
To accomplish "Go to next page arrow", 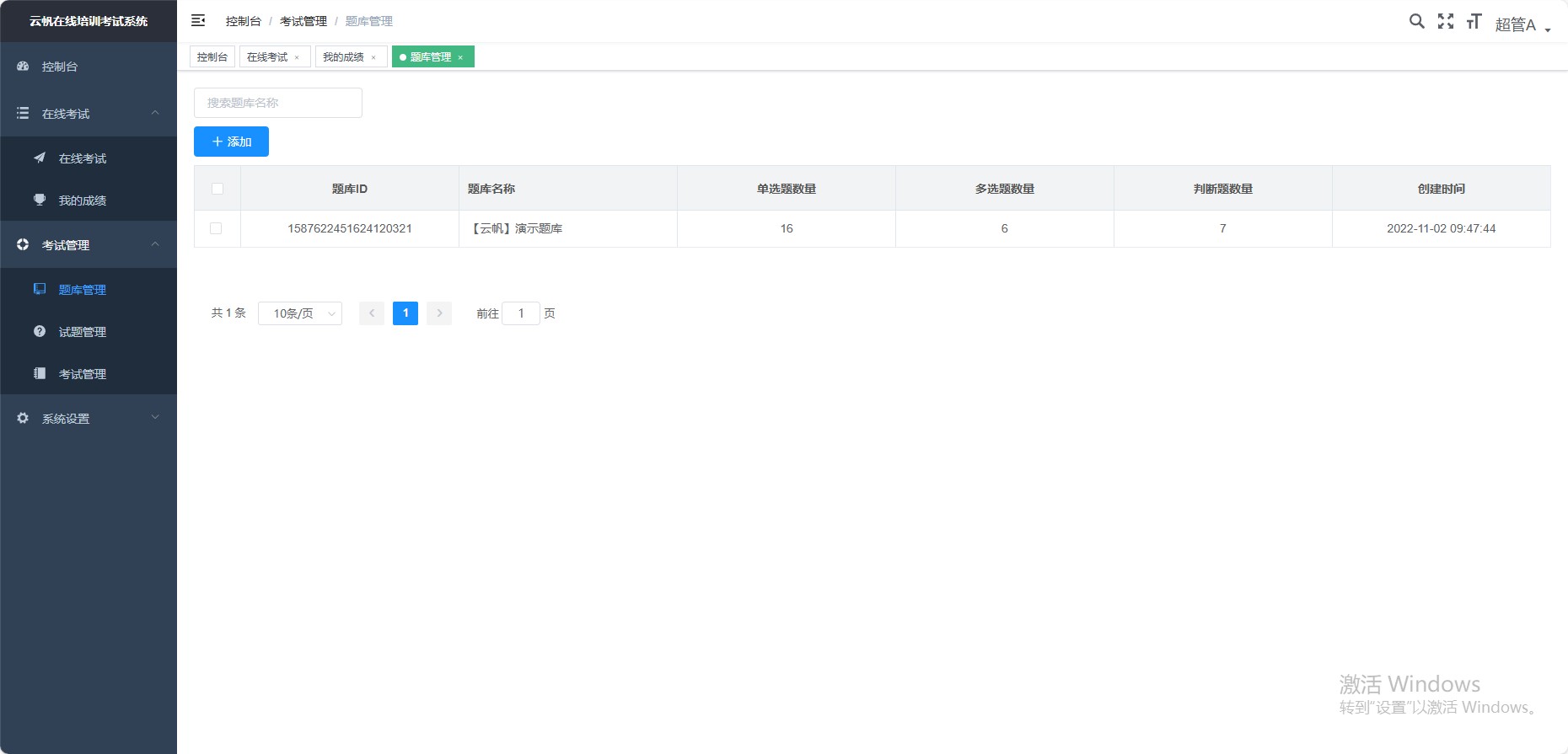I will 439,313.
